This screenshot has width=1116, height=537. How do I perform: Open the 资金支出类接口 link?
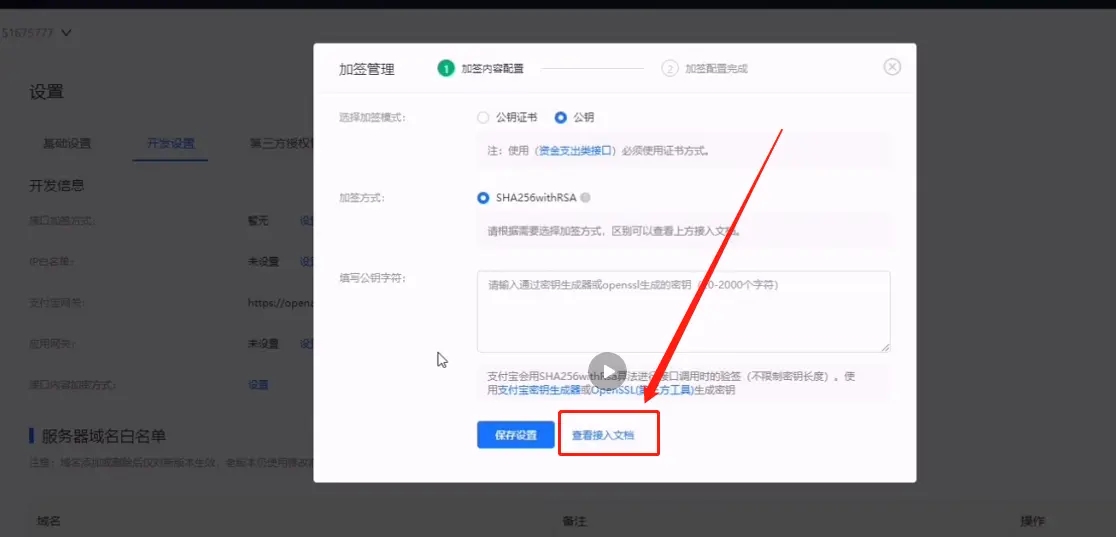[x=576, y=151]
